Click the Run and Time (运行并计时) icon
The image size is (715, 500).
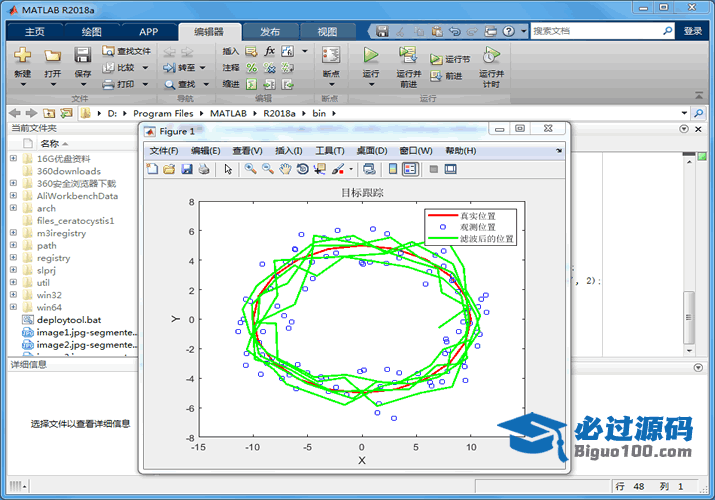[x=490, y=55]
